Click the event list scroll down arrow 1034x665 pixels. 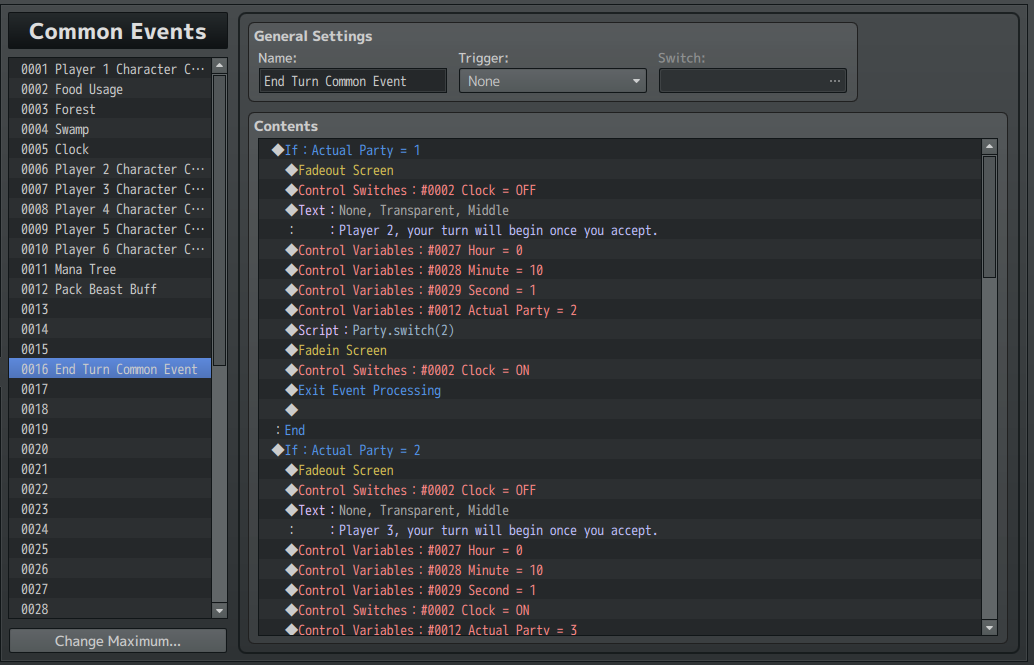tap(220, 611)
